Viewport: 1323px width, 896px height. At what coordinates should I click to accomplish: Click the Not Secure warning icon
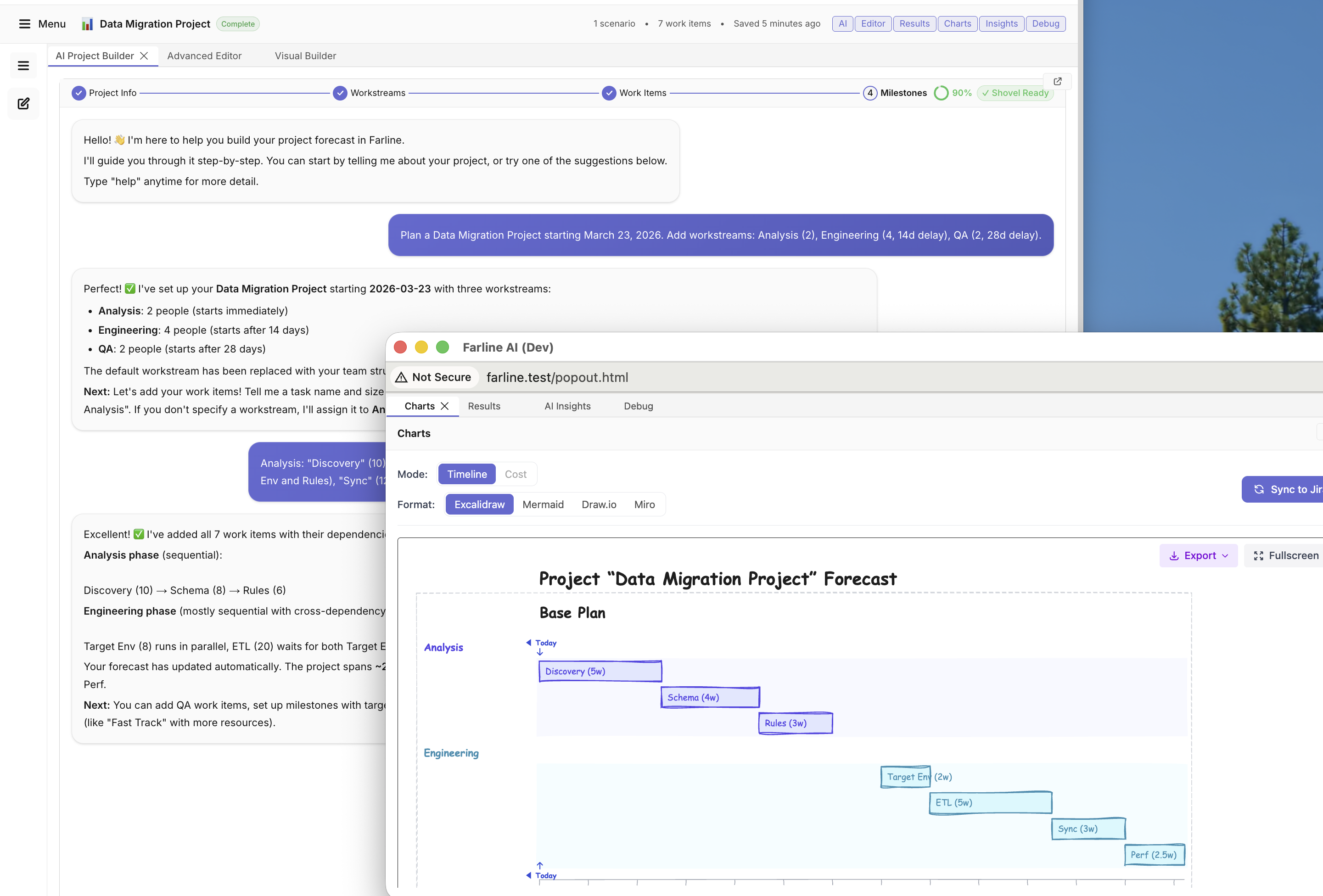(x=401, y=377)
